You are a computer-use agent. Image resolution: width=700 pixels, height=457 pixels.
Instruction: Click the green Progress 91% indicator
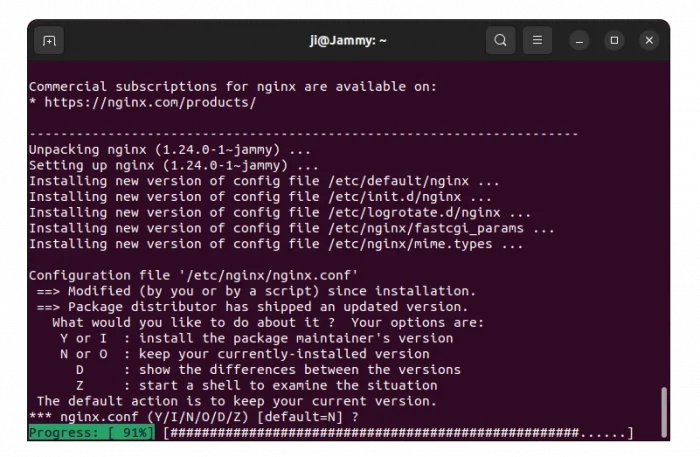(91, 433)
